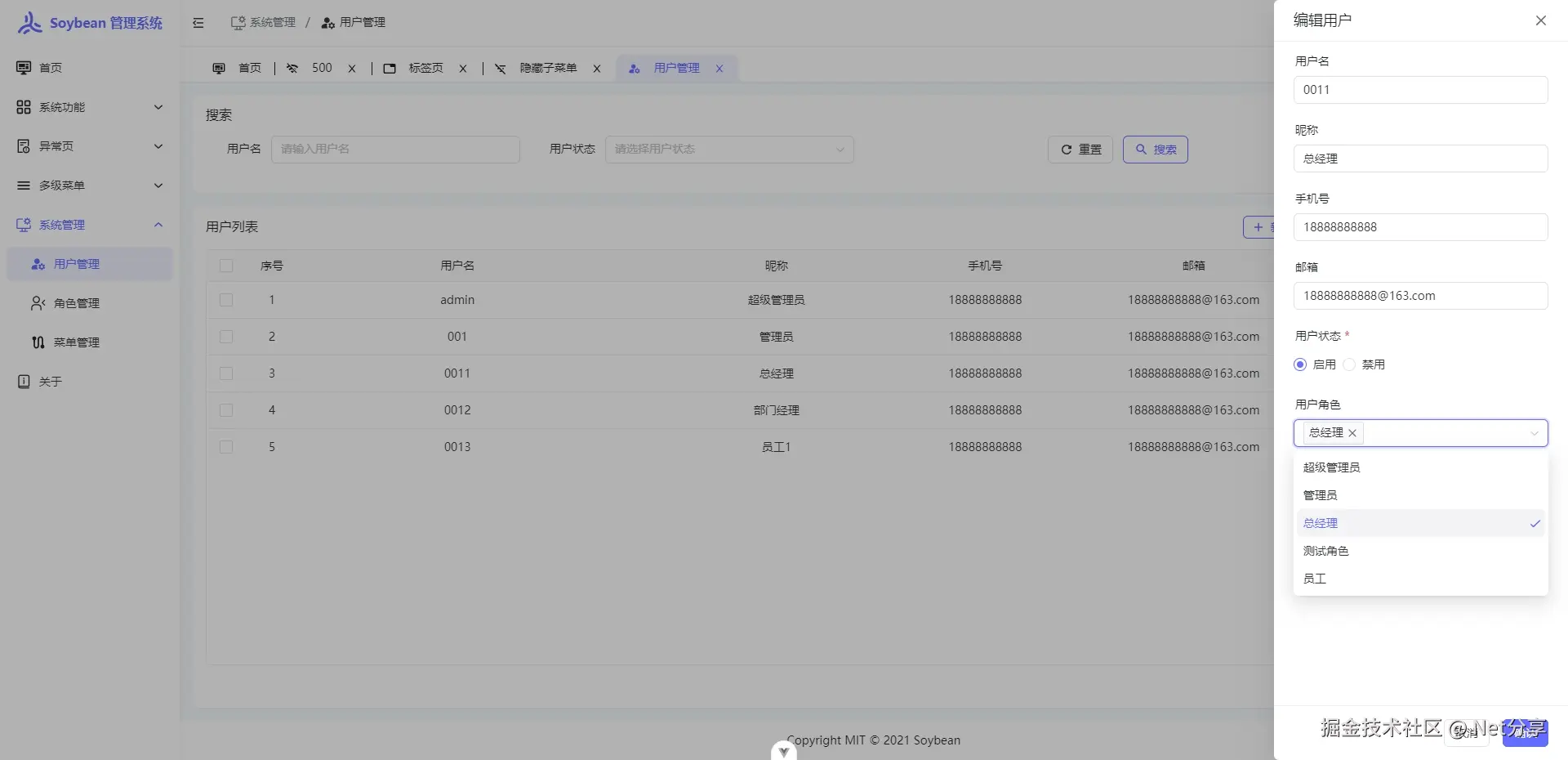Choose 员工 from role list
The image size is (1568, 760).
[x=1420, y=579]
